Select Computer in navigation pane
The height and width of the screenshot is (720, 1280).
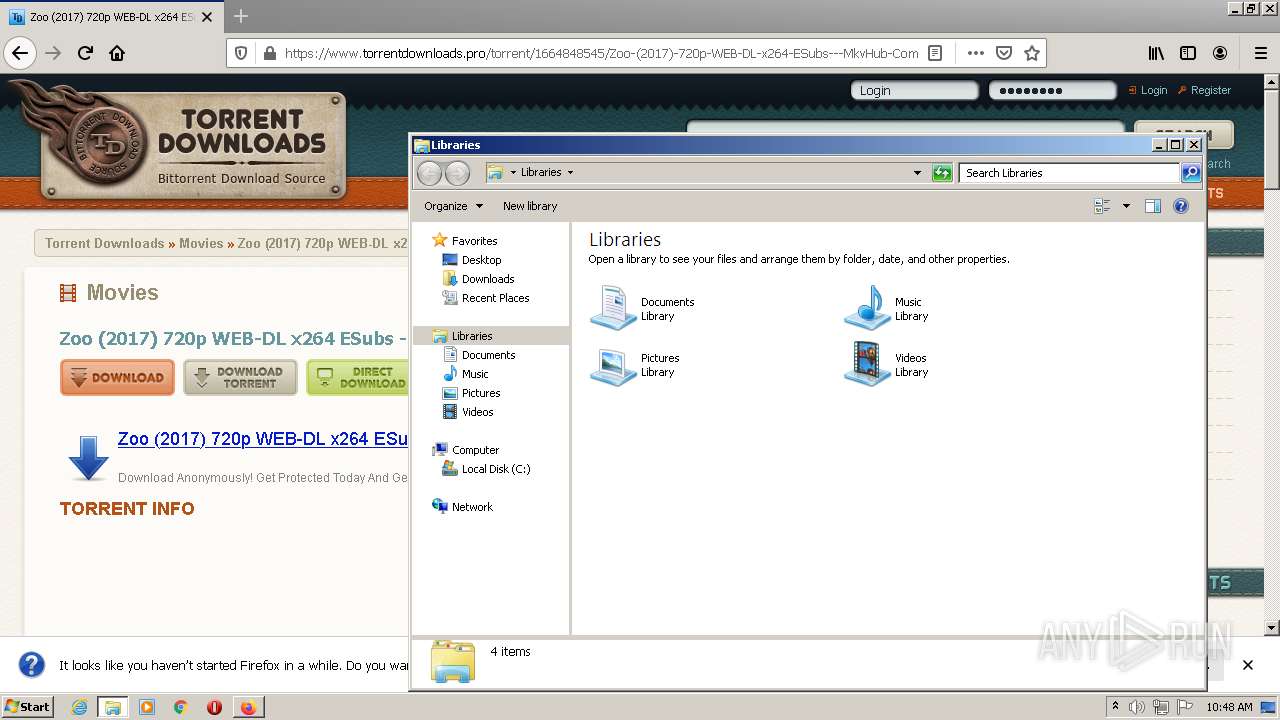point(475,450)
